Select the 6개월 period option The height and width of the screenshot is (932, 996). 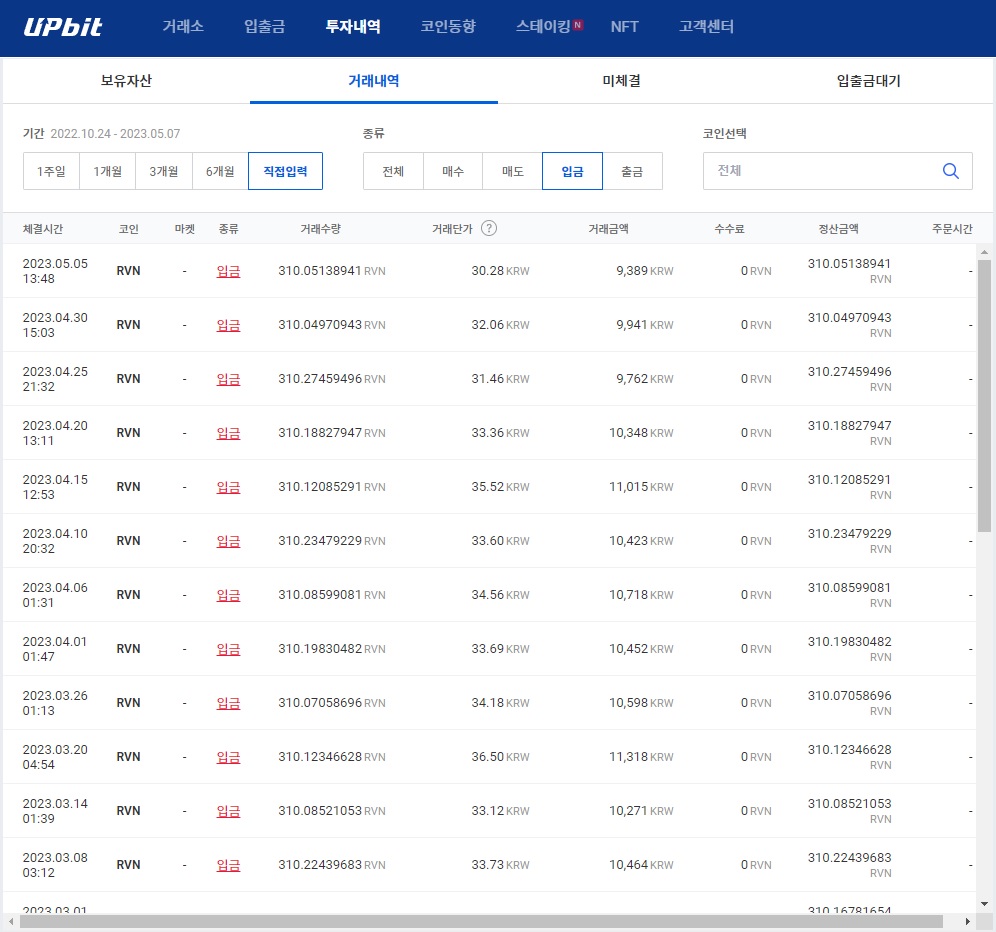220,171
